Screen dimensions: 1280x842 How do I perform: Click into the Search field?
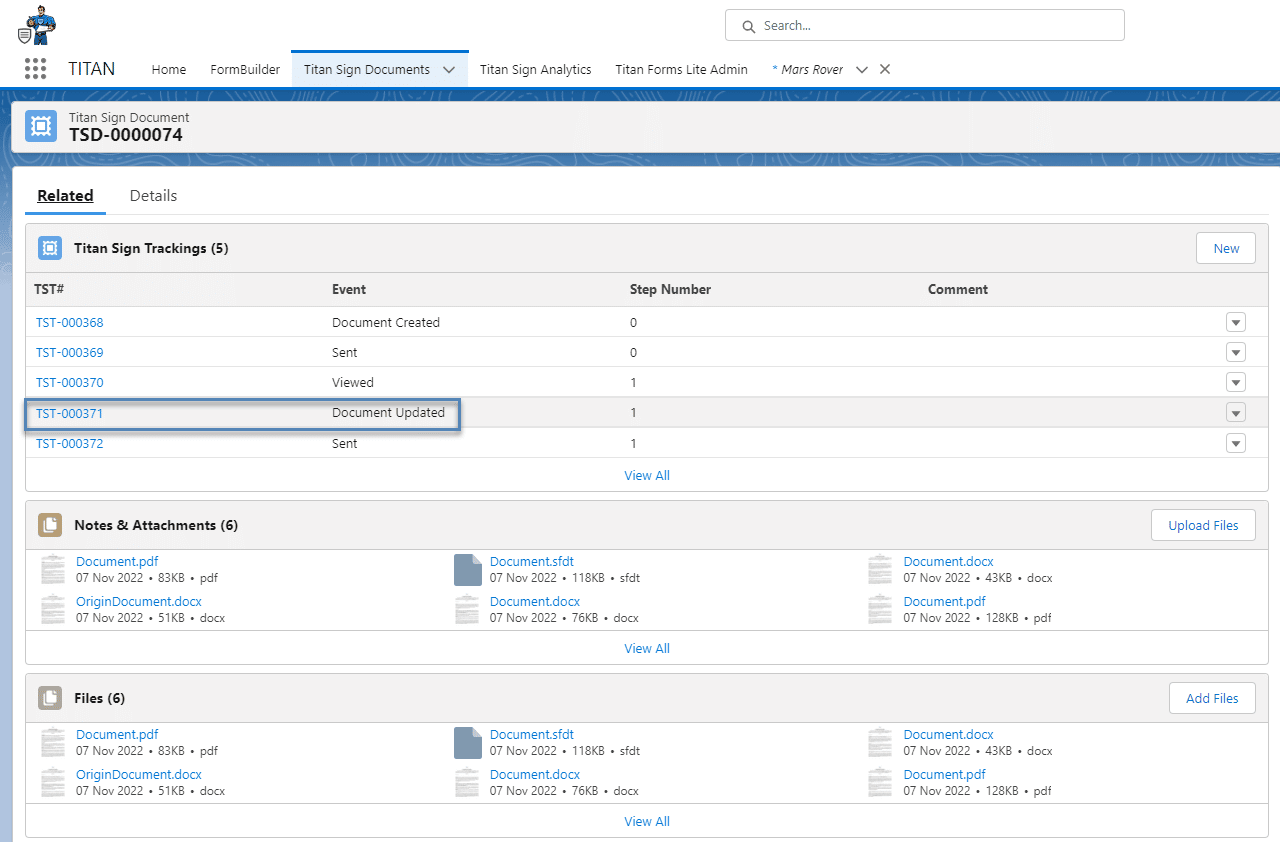pyautogui.click(x=925, y=25)
